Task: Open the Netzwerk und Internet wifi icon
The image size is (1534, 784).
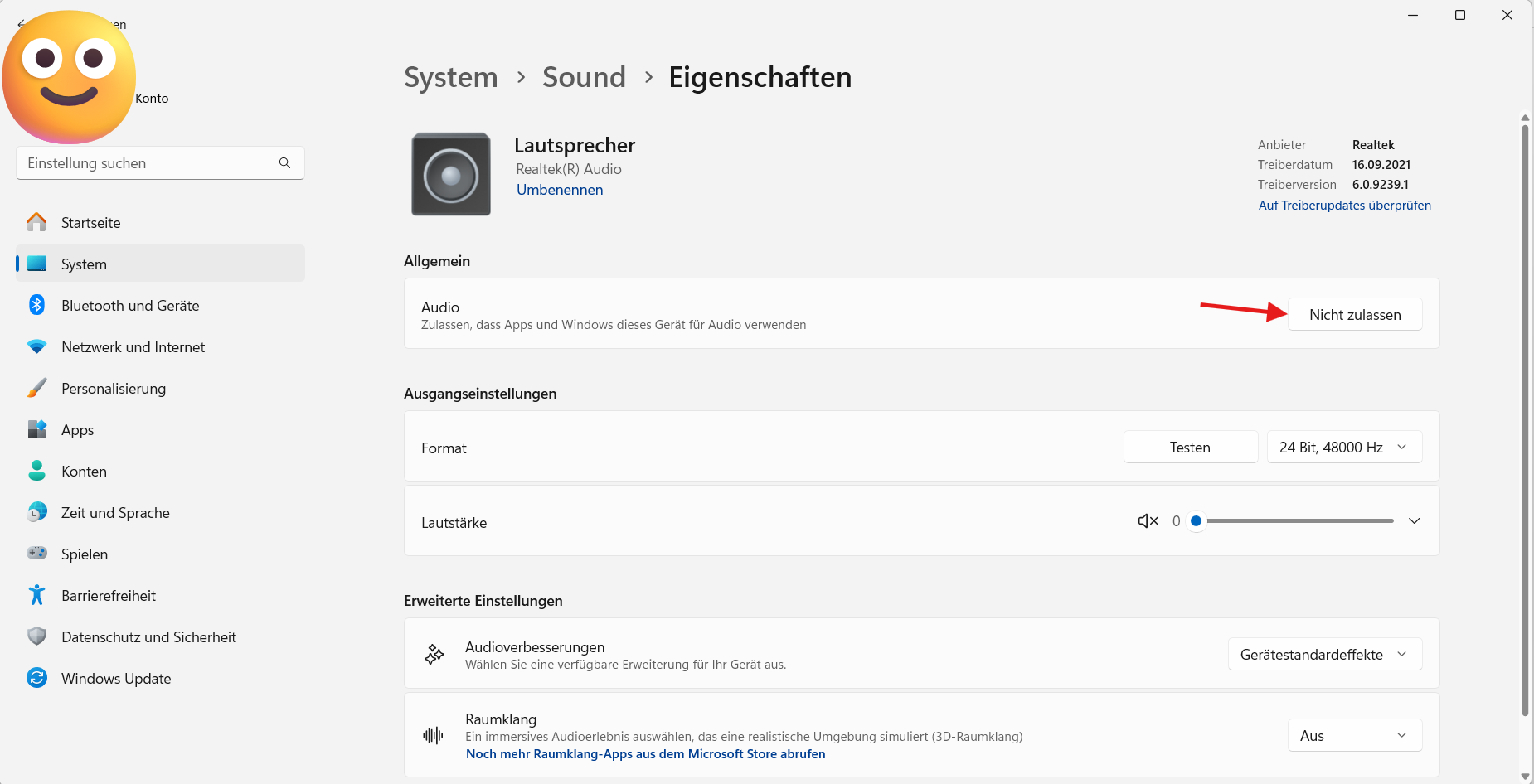Action: click(x=36, y=346)
